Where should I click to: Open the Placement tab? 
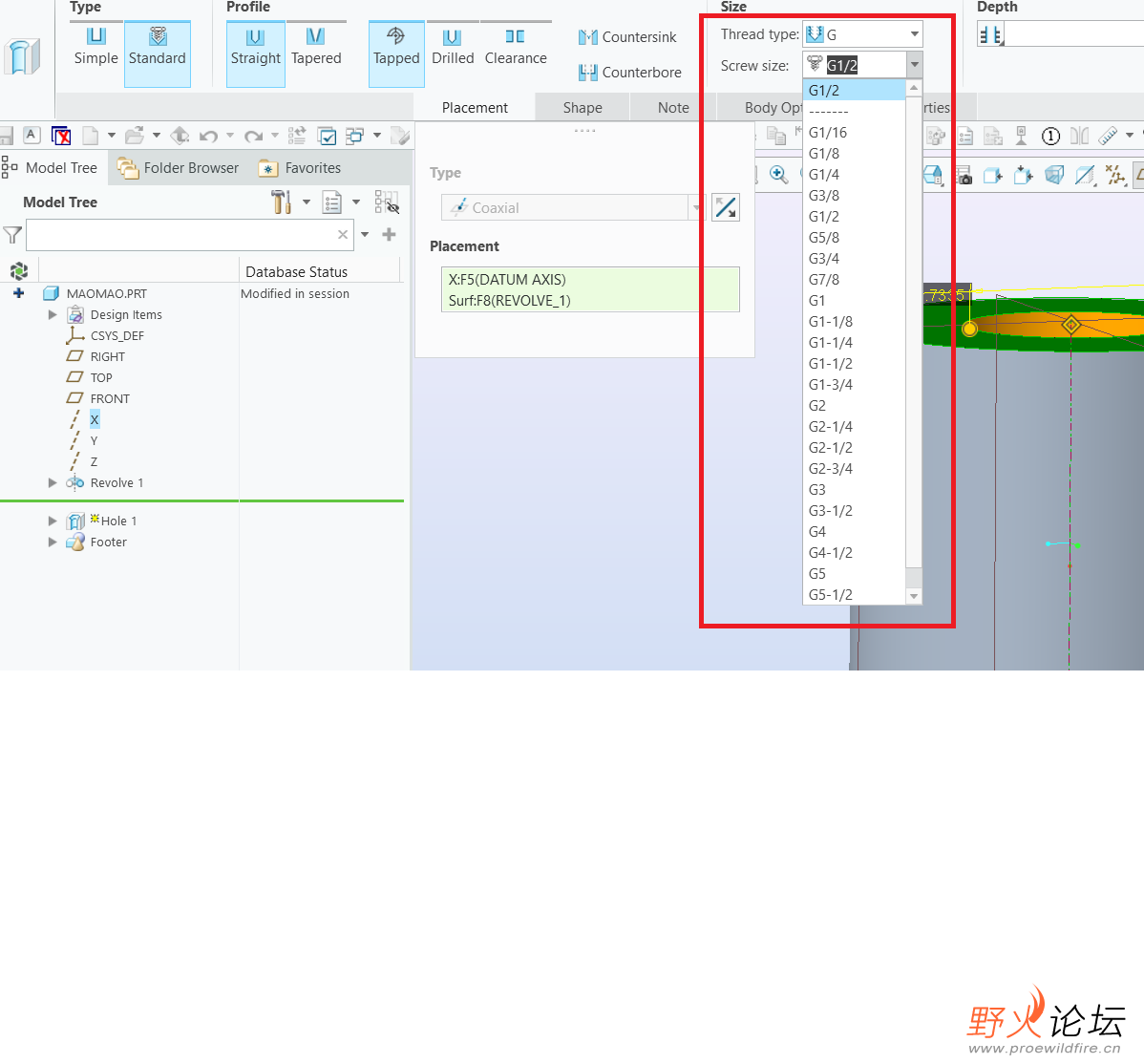tap(475, 107)
